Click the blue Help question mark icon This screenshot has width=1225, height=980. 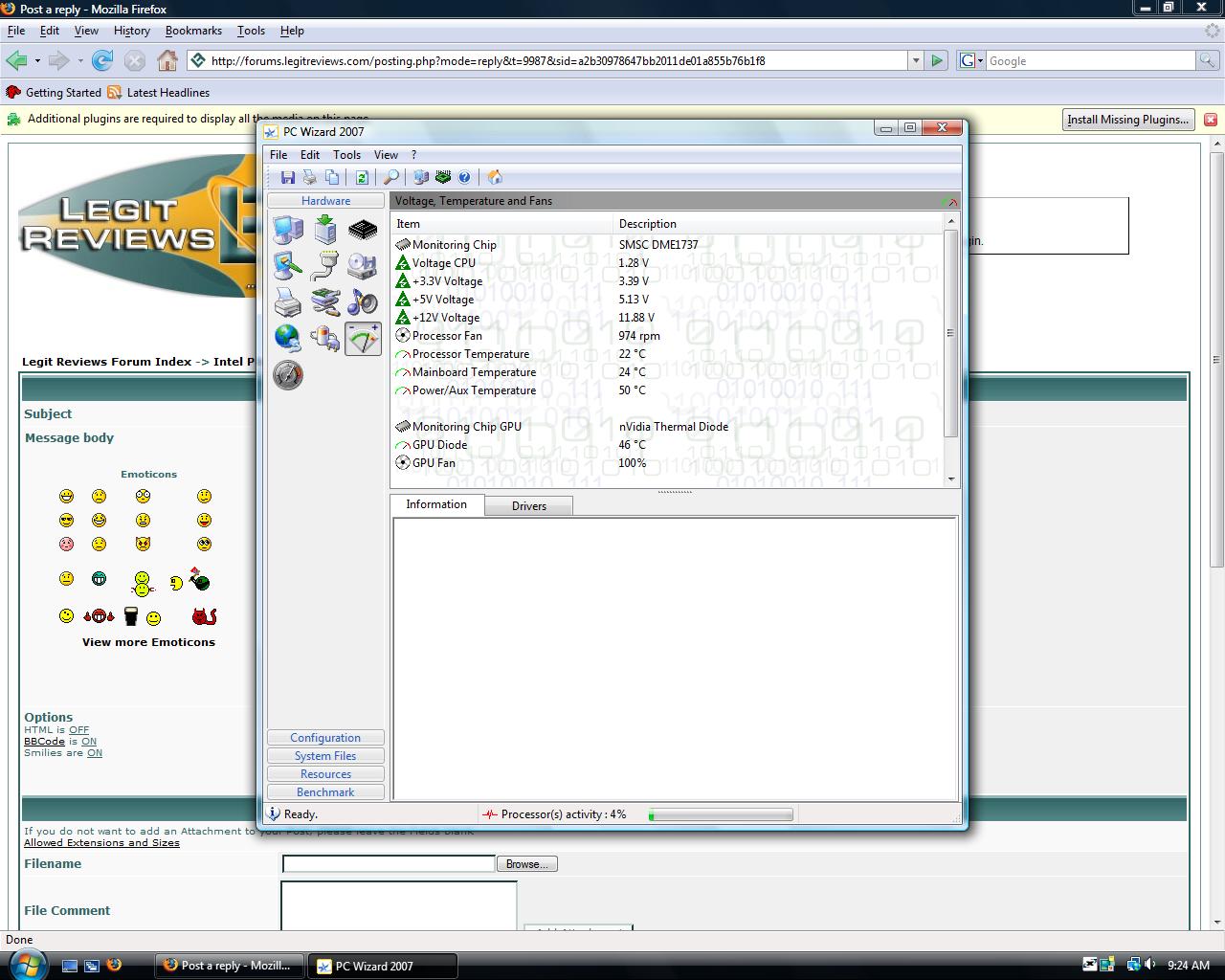(x=464, y=177)
